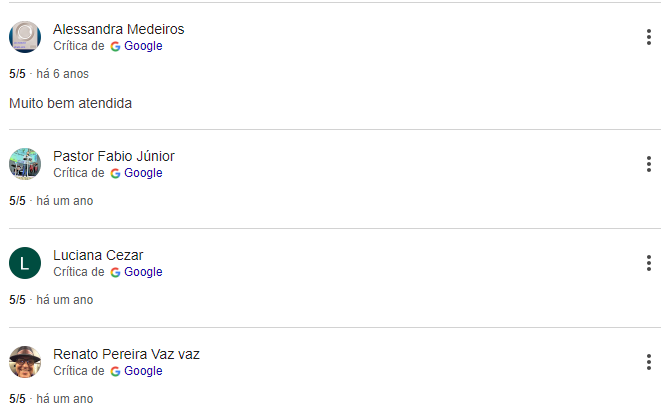Click Alessandra Medeiros profile picture

point(25,37)
